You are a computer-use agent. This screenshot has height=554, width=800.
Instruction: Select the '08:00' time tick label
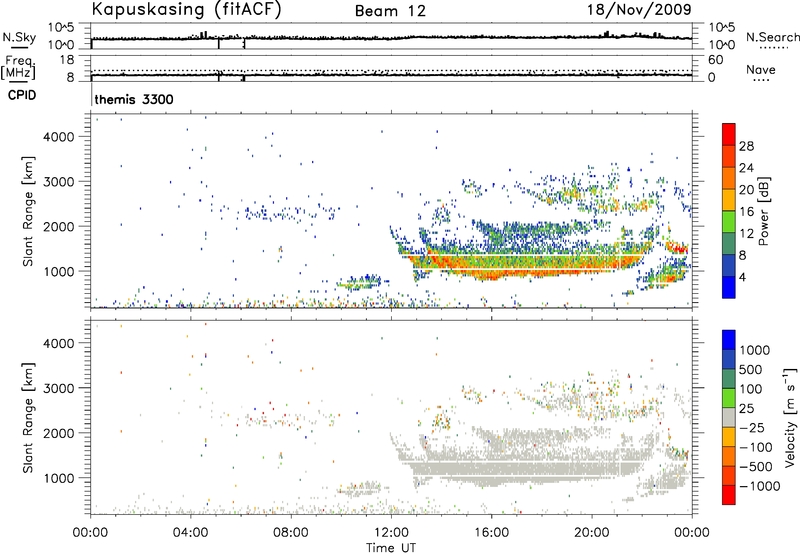point(291,533)
